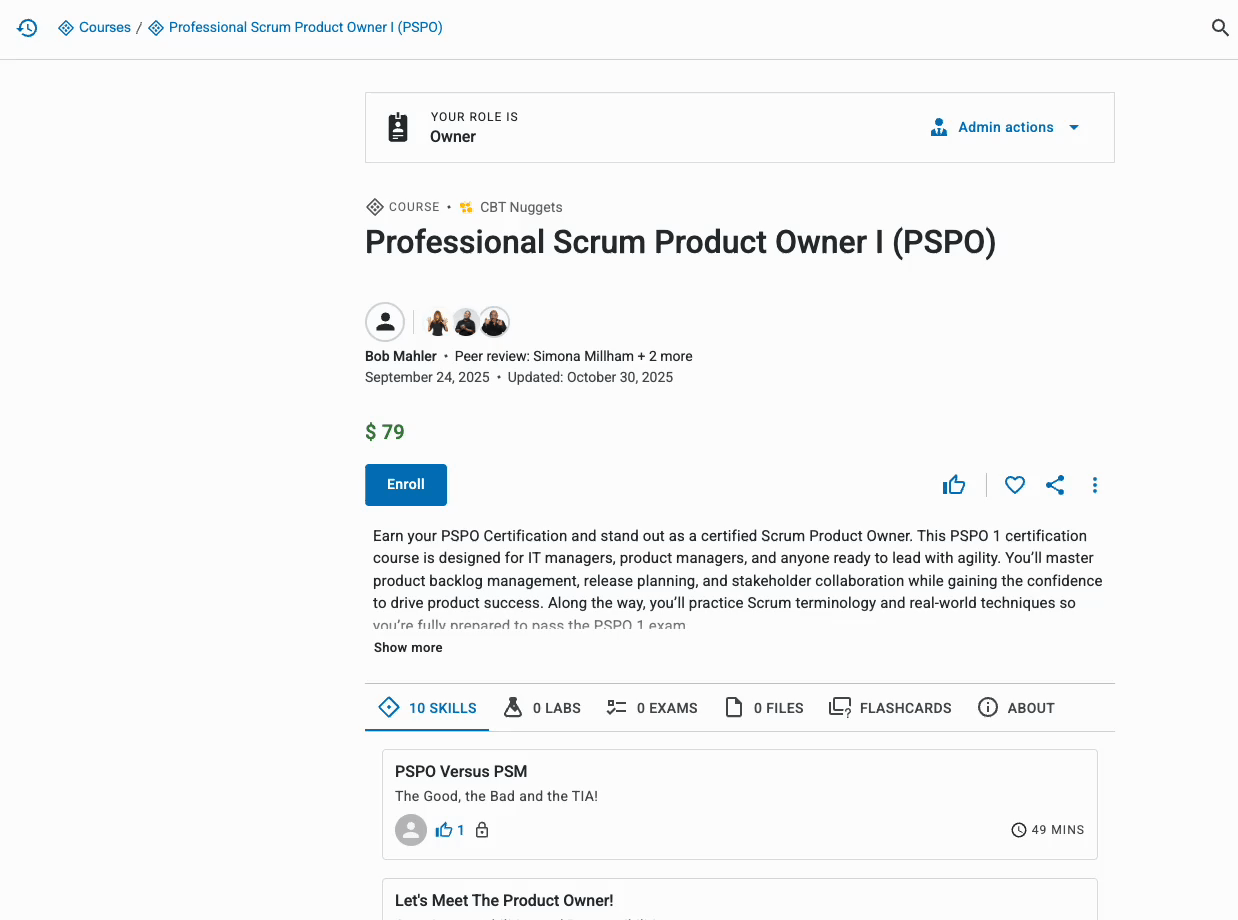Viewport: 1238px width, 920px height.
Task: Click Bob Mahler's author avatar
Action: [x=385, y=322]
